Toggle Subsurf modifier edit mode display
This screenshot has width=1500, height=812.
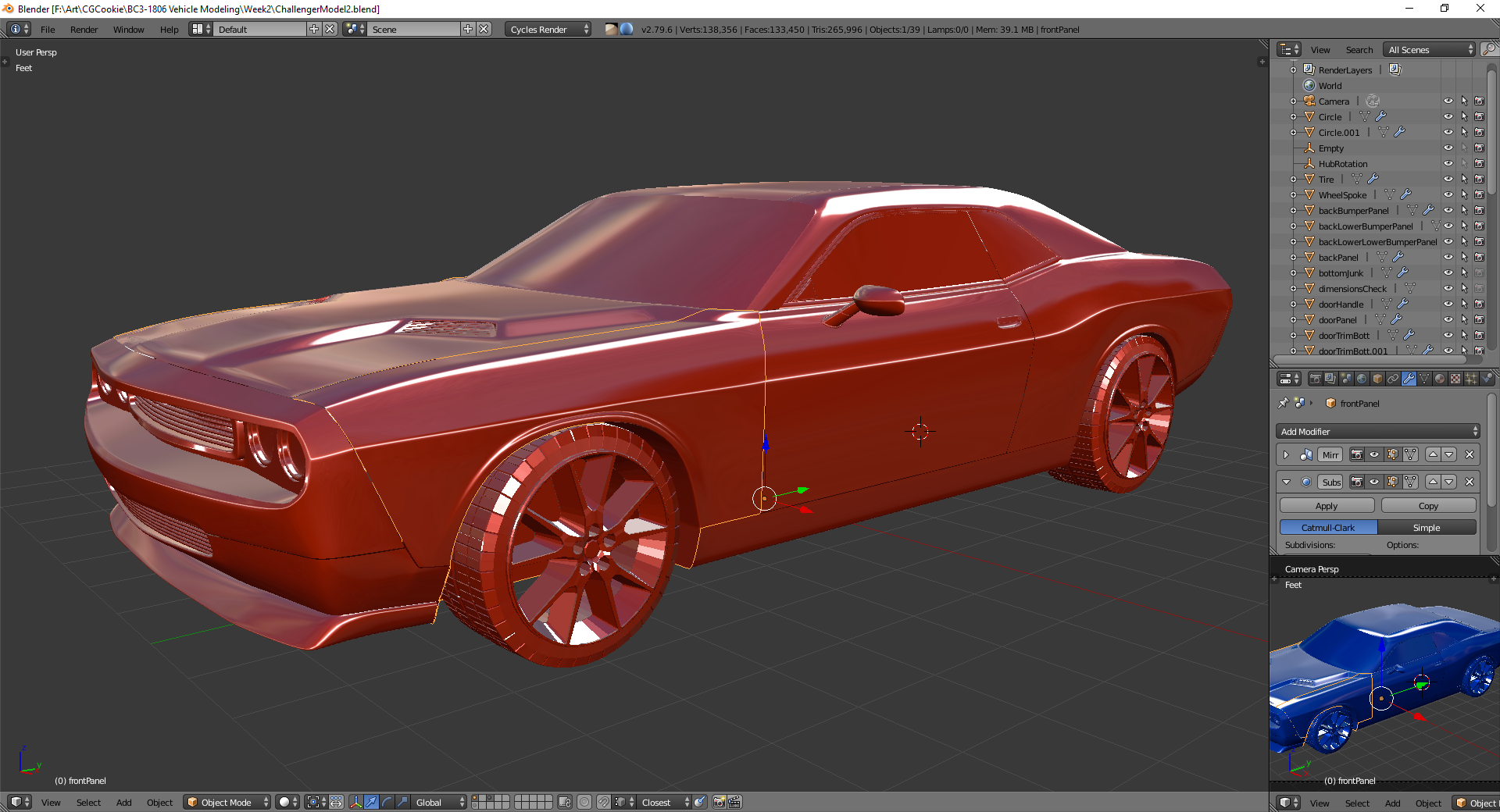(x=1392, y=482)
